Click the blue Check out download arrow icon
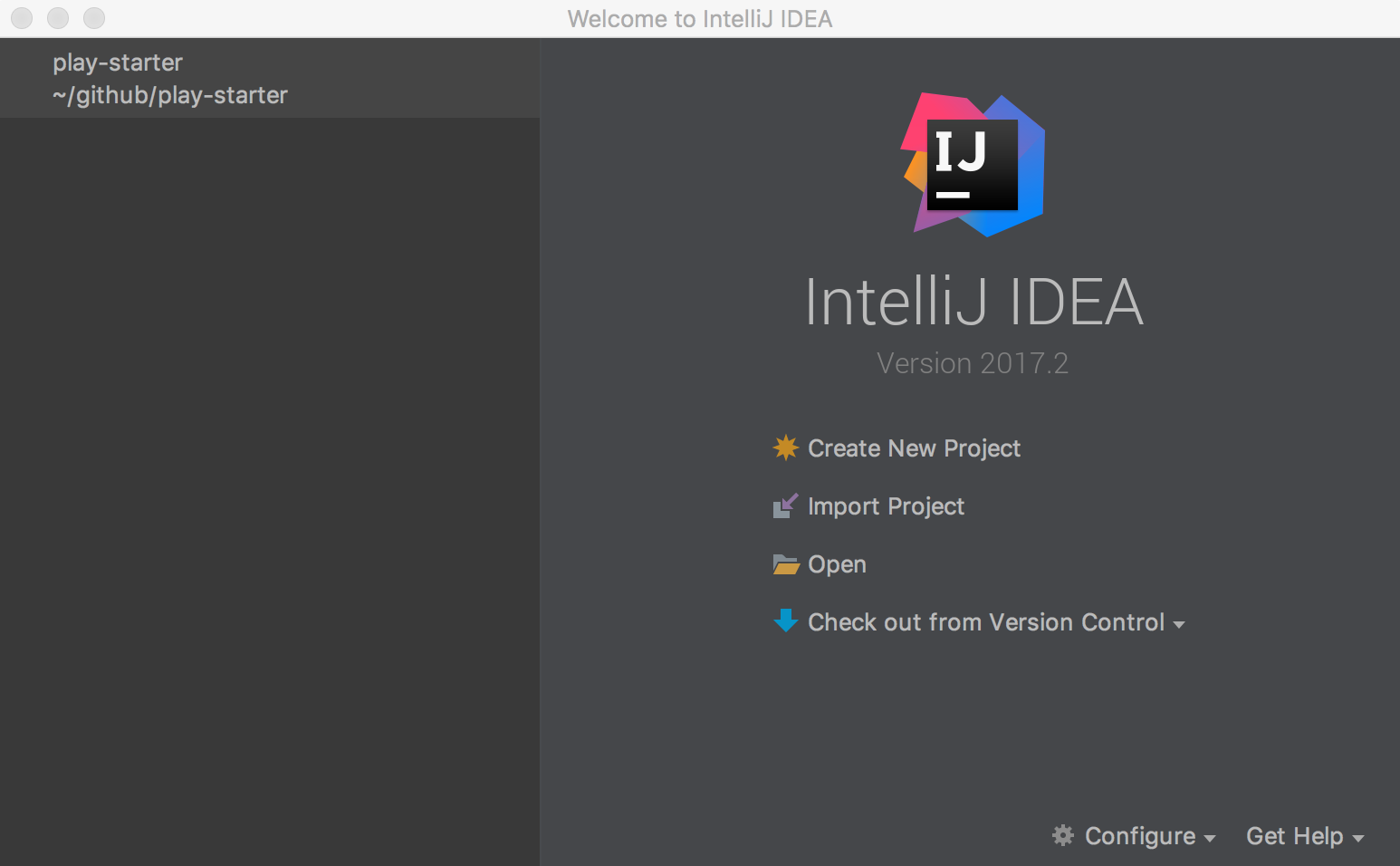This screenshot has height=866, width=1400. [785, 621]
